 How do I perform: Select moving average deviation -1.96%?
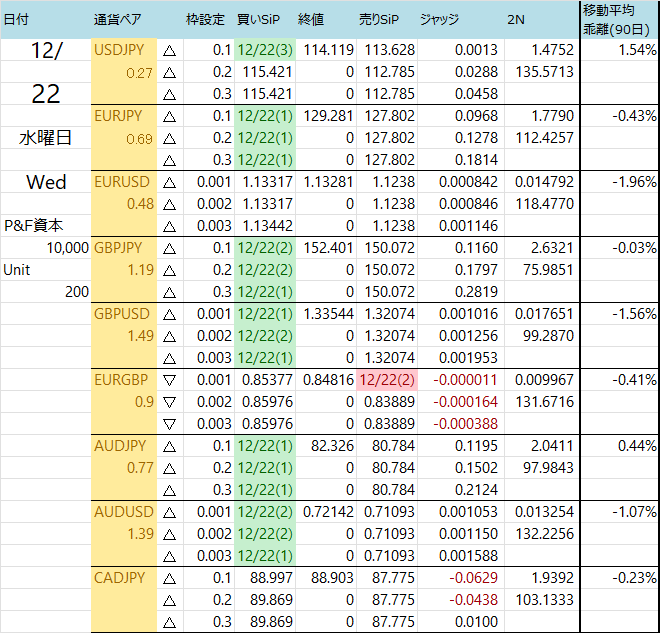pos(634,182)
